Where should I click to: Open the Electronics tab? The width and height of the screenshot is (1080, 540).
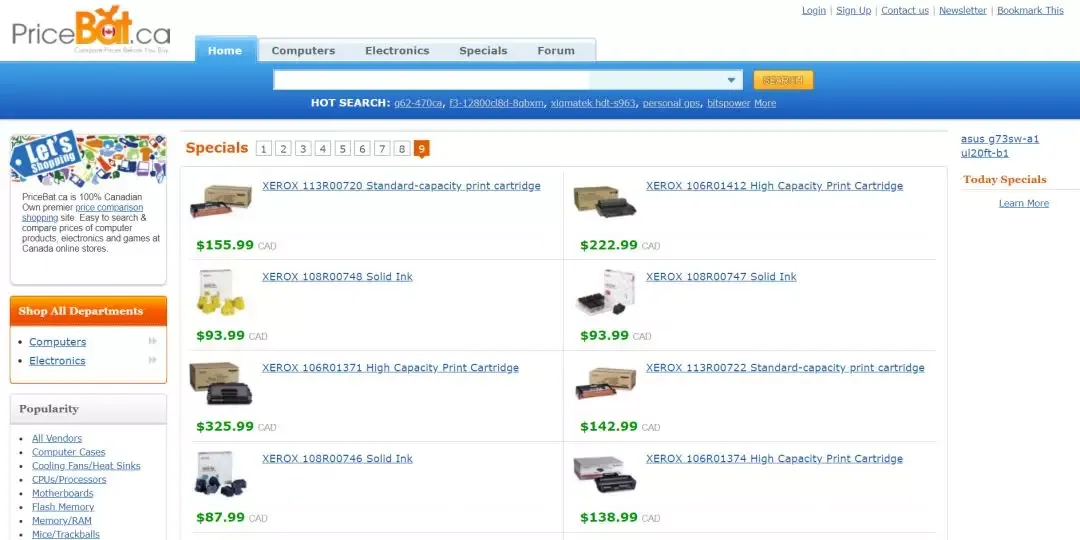pos(397,50)
